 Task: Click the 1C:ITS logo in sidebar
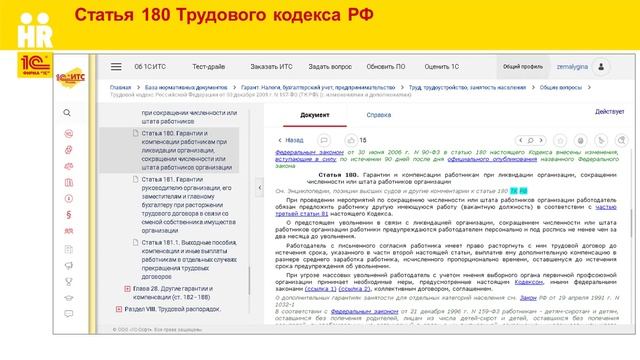pyautogui.click(x=71, y=78)
